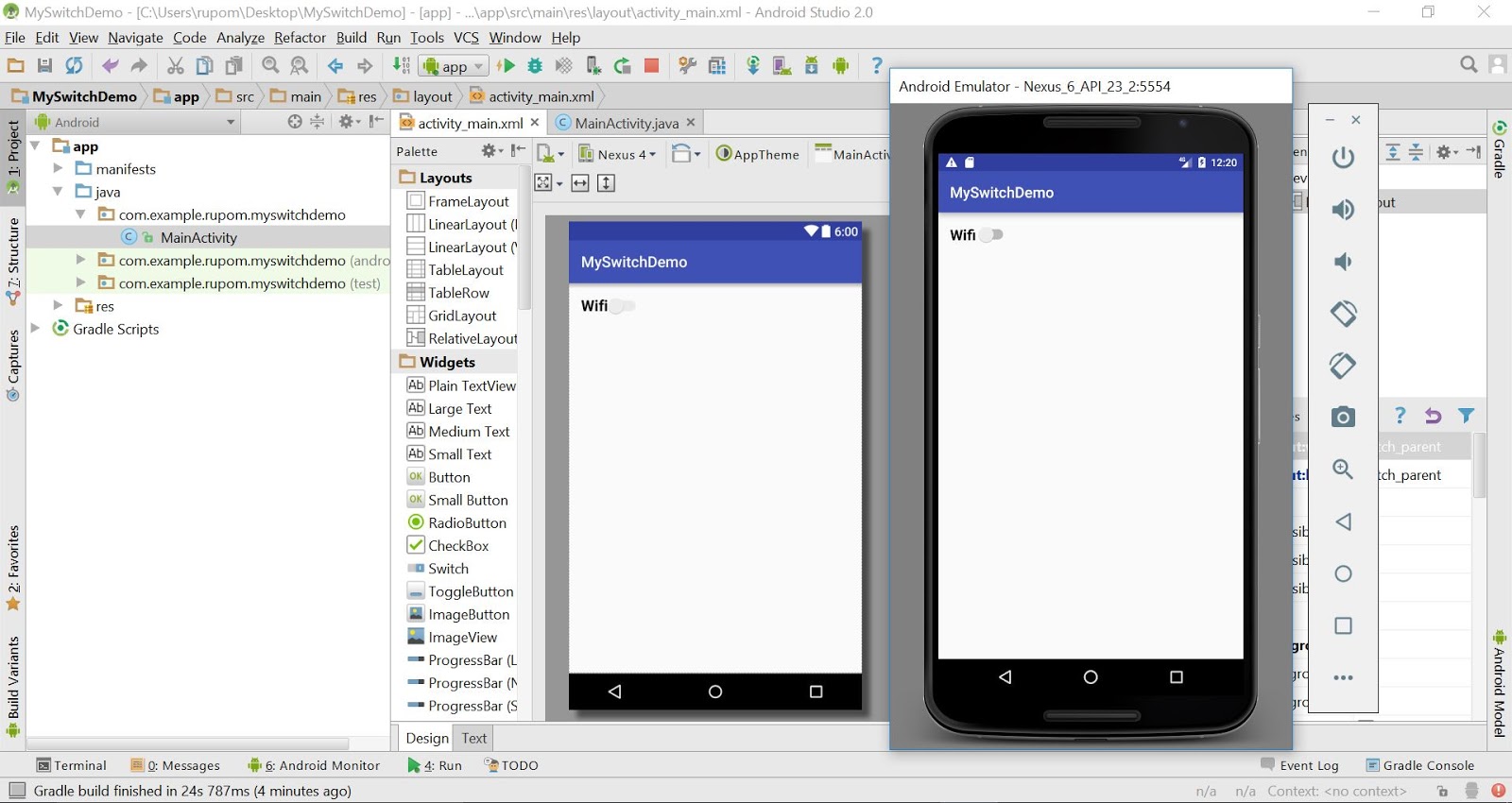Screen dimensions: 1512x803
Task: Tap the emulator panel Overview square button
Action: [1343, 625]
